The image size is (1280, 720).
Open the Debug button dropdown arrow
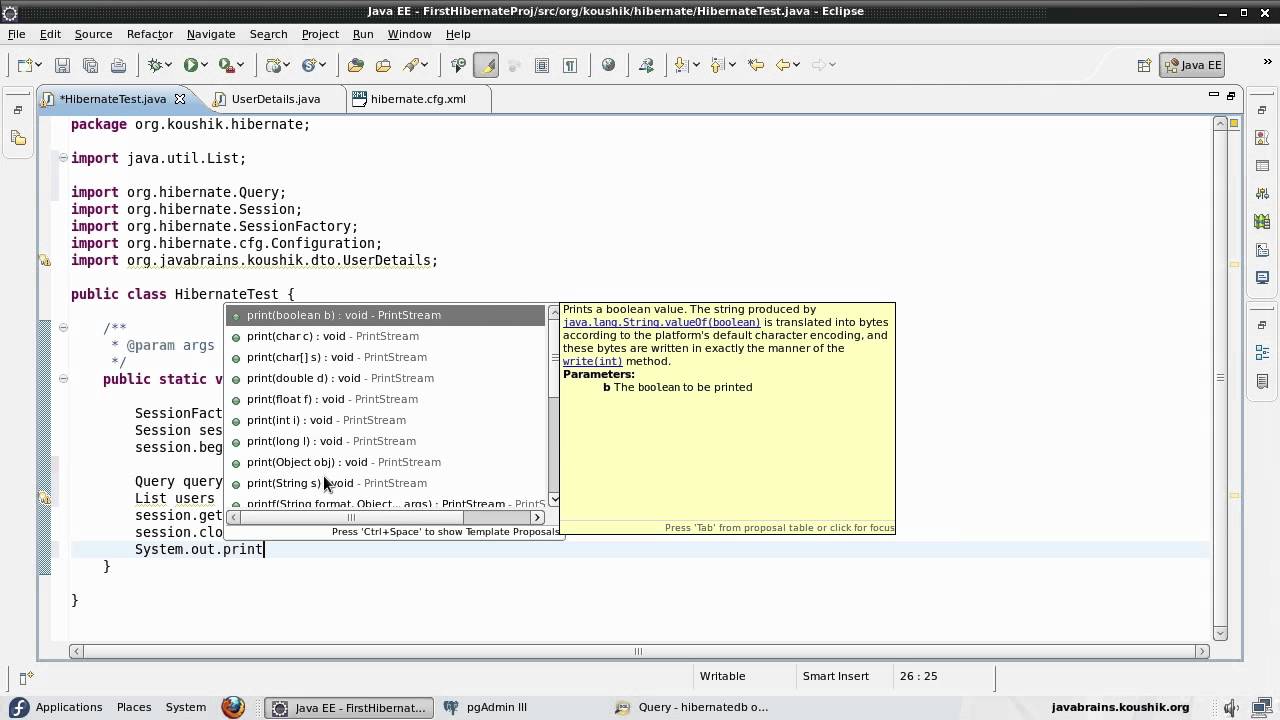click(169, 65)
